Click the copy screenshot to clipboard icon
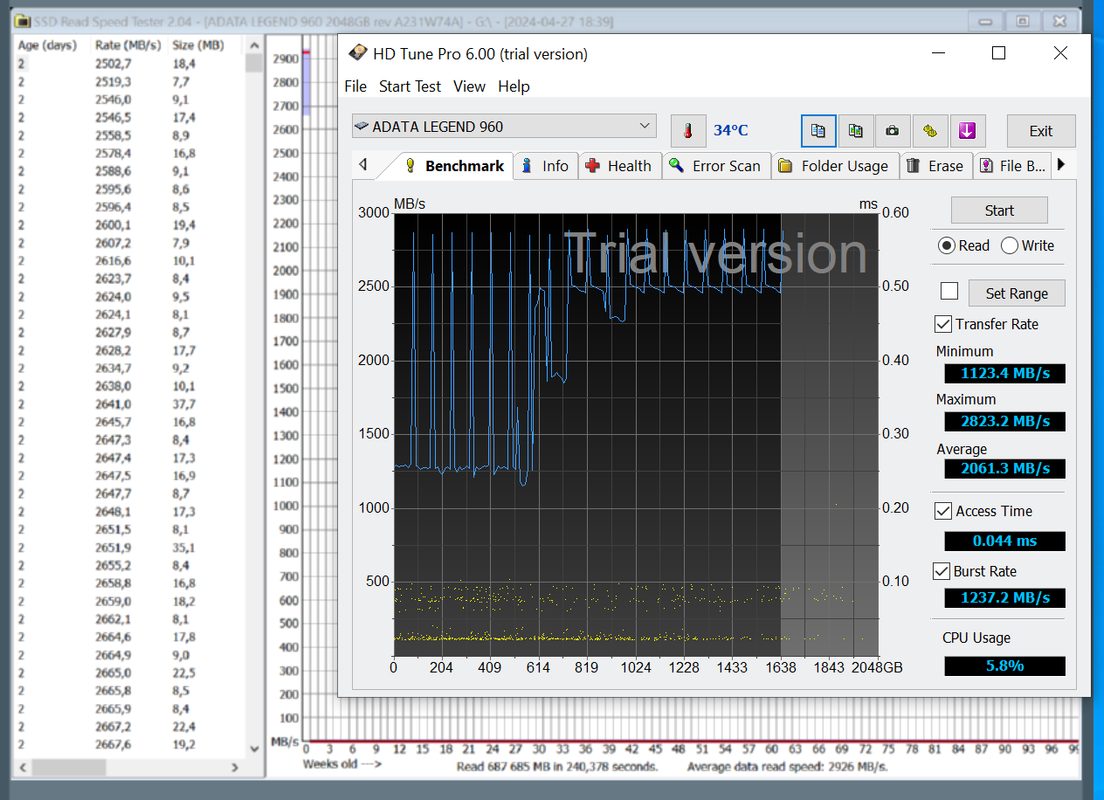The width and height of the screenshot is (1104, 800). [x=855, y=130]
